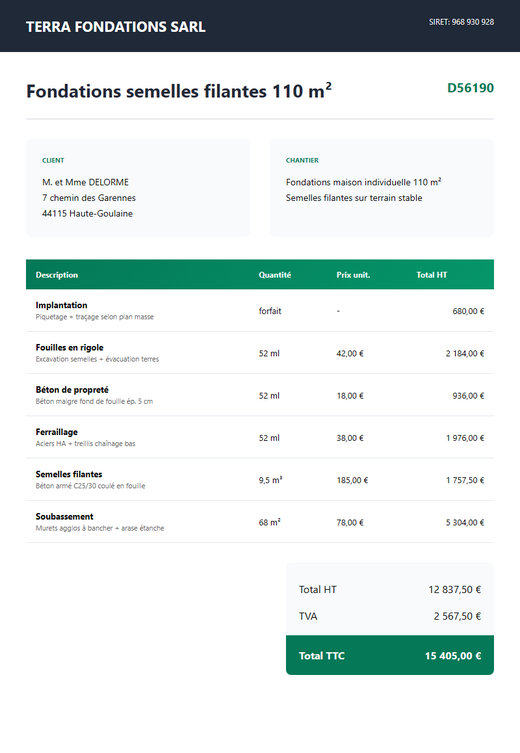Click the Fouilles en rigole total 2 184,00 €
This screenshot has height=753, width=520.
click(x=465, y=353)
